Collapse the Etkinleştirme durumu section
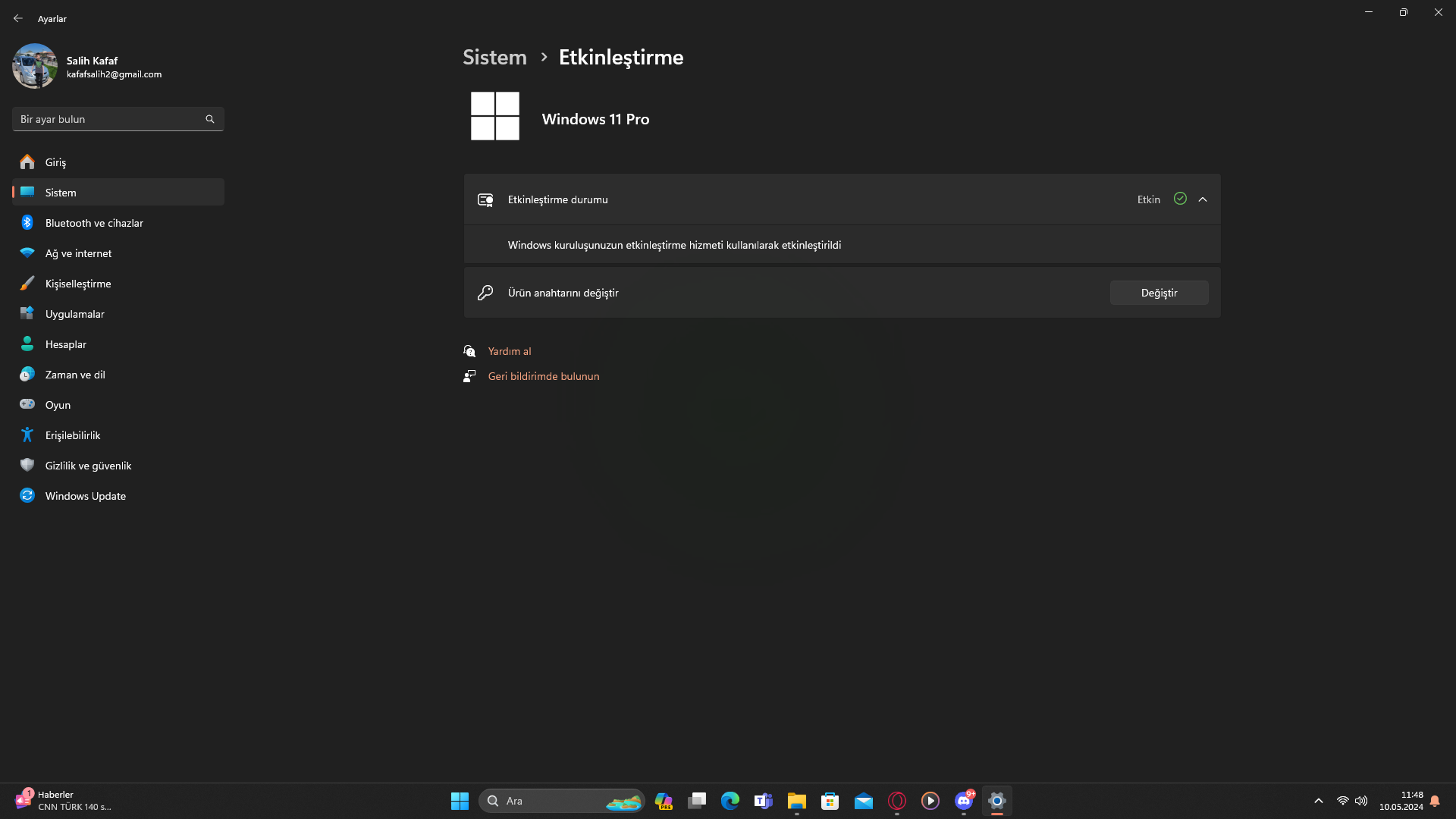Viewport: 1456px width, 819px height. click(1203, 199)
